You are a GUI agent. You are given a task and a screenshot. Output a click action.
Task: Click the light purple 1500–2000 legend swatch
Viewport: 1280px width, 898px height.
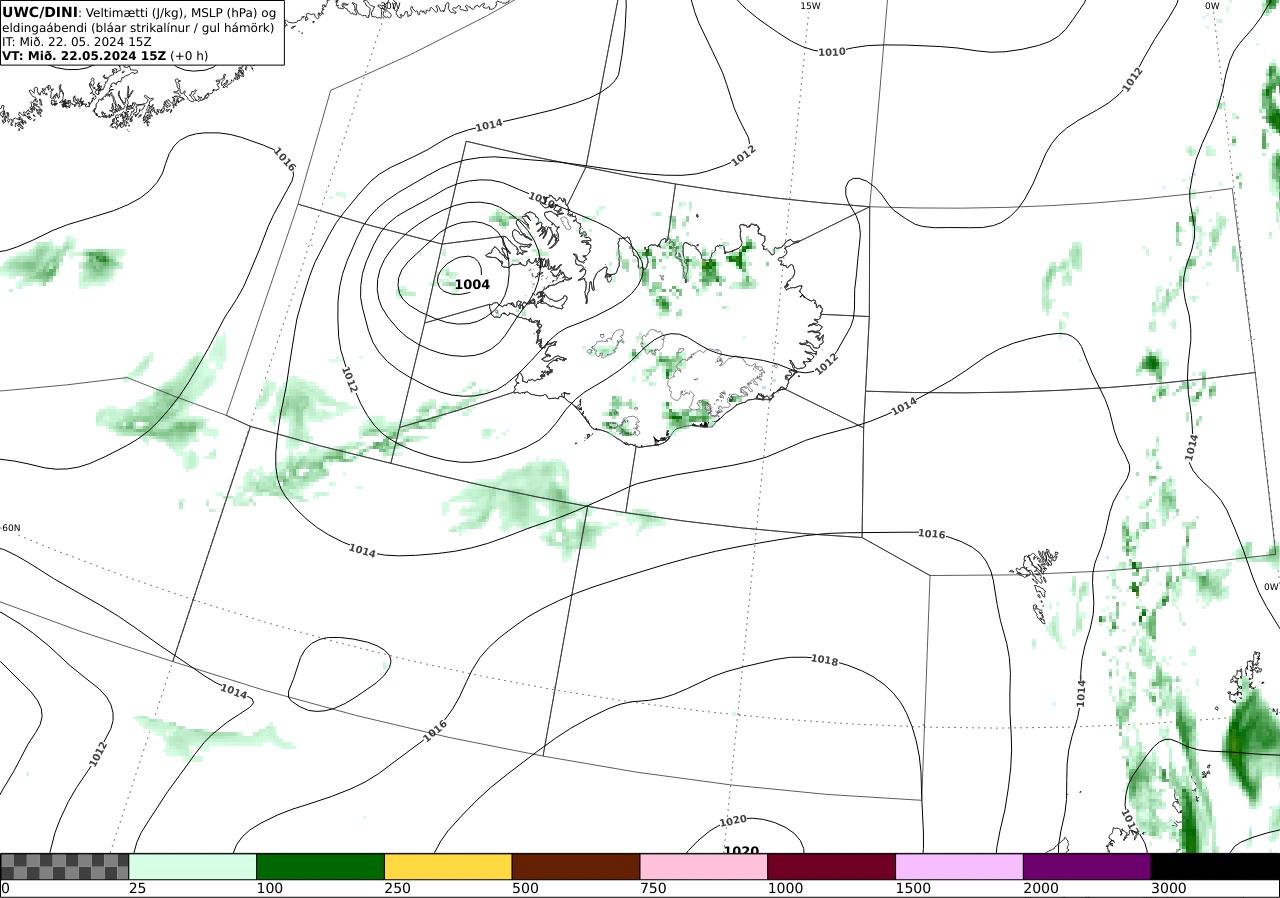click(x=960, y=866)
